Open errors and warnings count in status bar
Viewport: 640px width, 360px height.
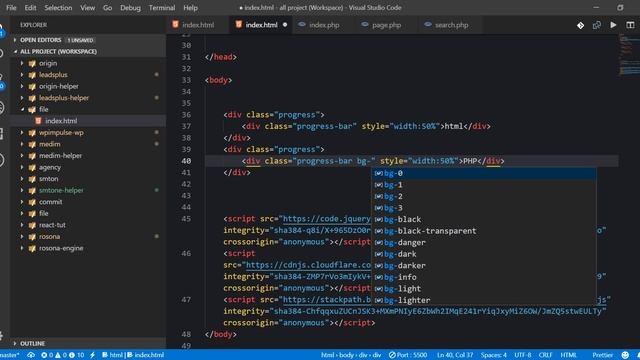pos(62,355)
